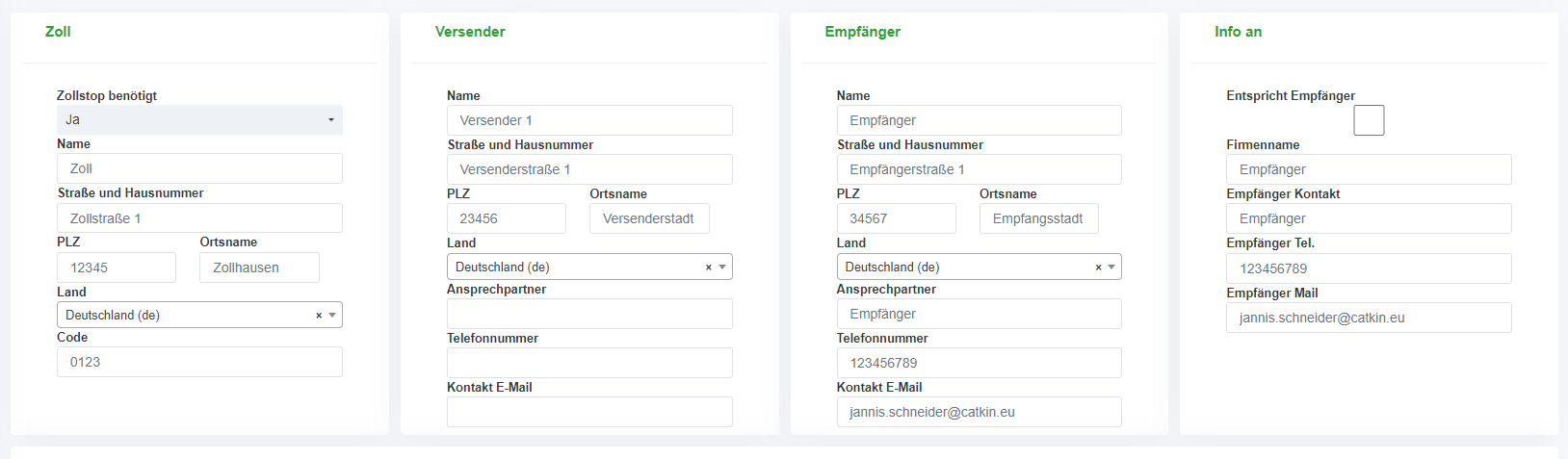
Task: Clear the Empfänger Land selection with x
Action: [1098, 268]
